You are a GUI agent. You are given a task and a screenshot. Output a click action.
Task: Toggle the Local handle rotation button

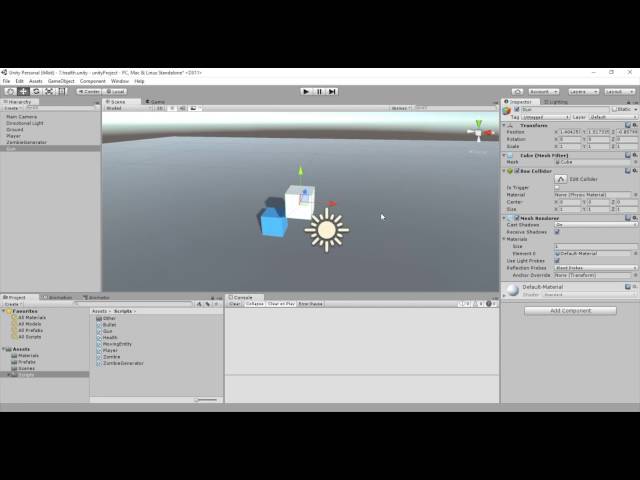(x=115, y=91)
